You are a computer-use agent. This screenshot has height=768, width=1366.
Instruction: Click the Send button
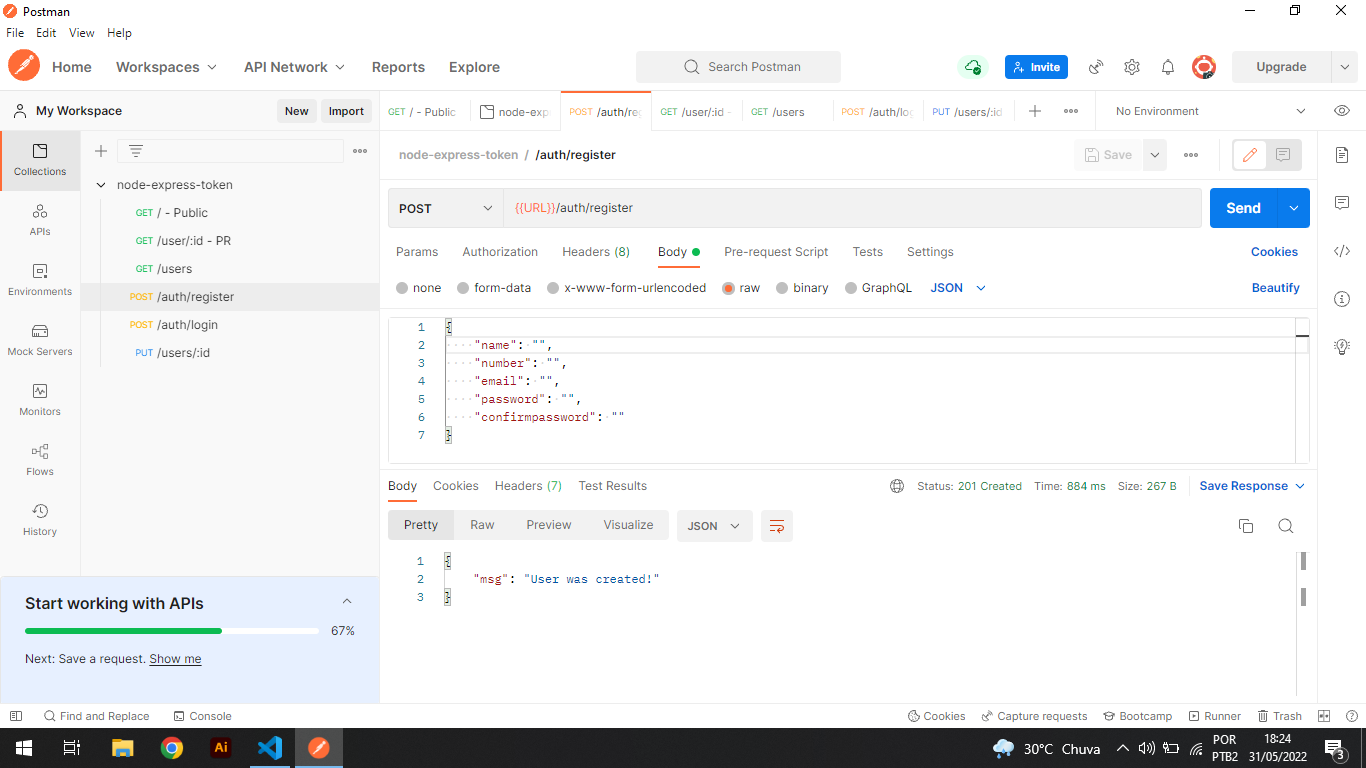click(x=1243, y=208)
